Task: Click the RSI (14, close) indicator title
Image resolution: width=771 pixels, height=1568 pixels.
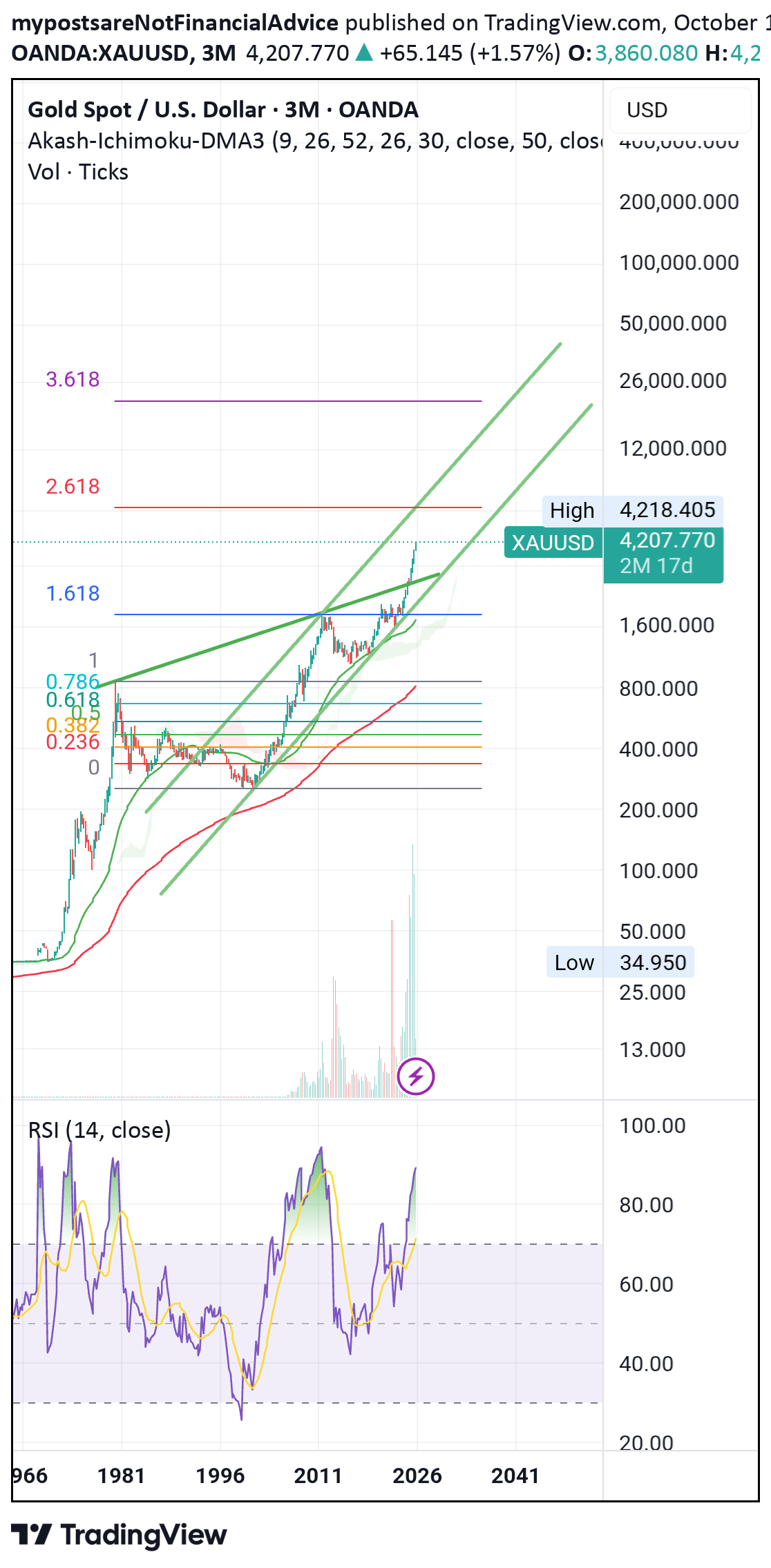Action: [x=99, y=1130]
